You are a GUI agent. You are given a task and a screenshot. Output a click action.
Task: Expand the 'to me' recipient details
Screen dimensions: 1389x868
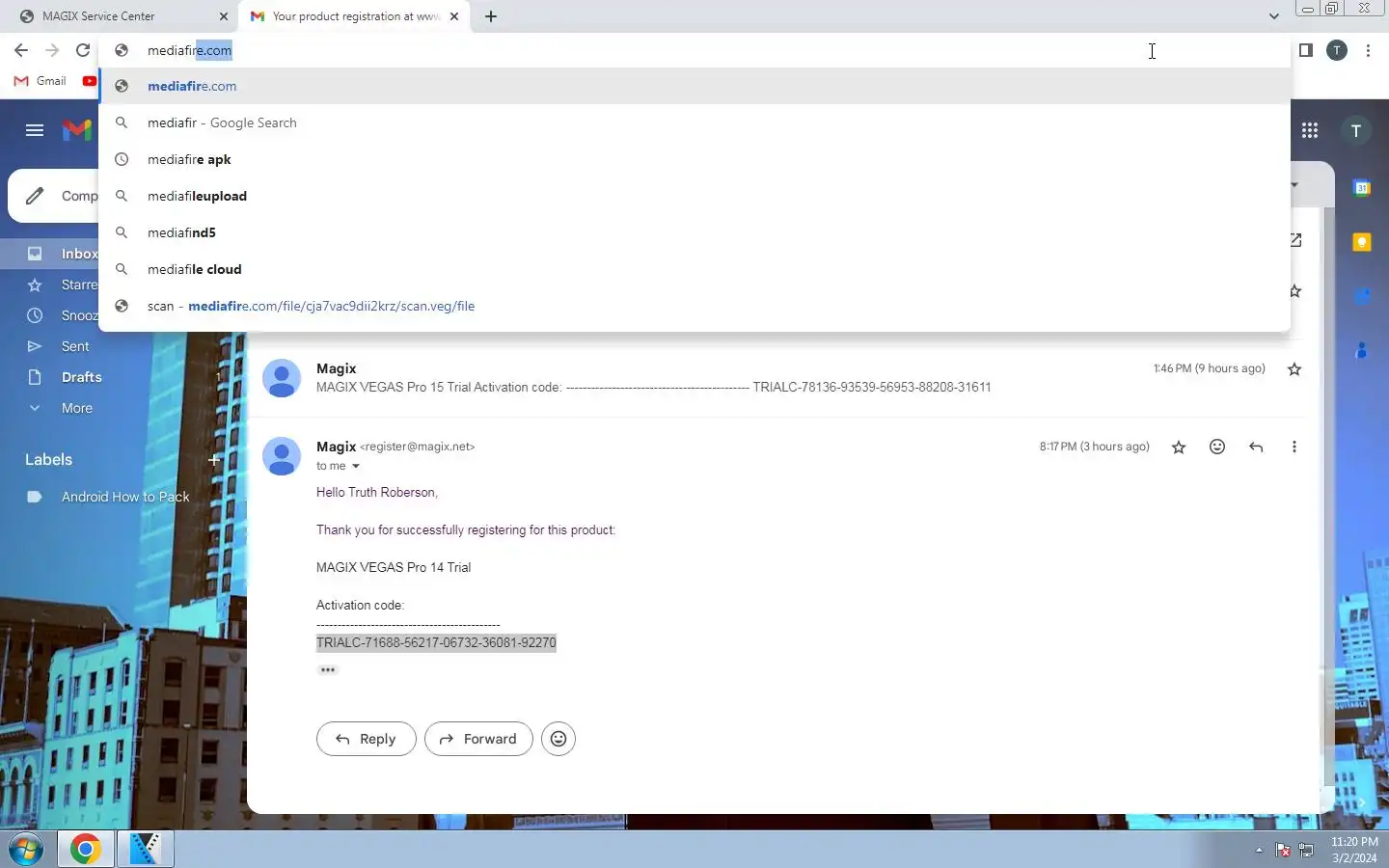click(355, 466)
